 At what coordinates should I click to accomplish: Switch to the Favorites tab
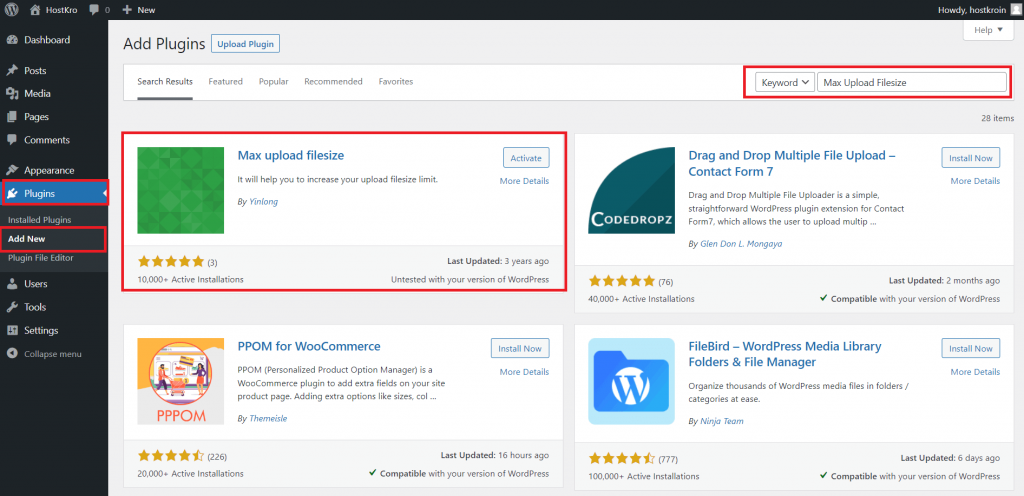[x=396, y=82]
